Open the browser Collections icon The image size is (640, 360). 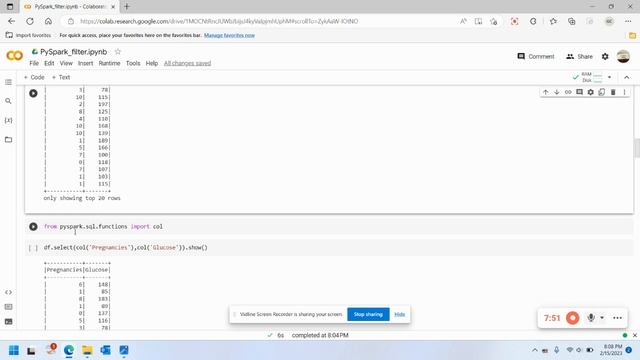pyautogui.click(x=571, y=21)
